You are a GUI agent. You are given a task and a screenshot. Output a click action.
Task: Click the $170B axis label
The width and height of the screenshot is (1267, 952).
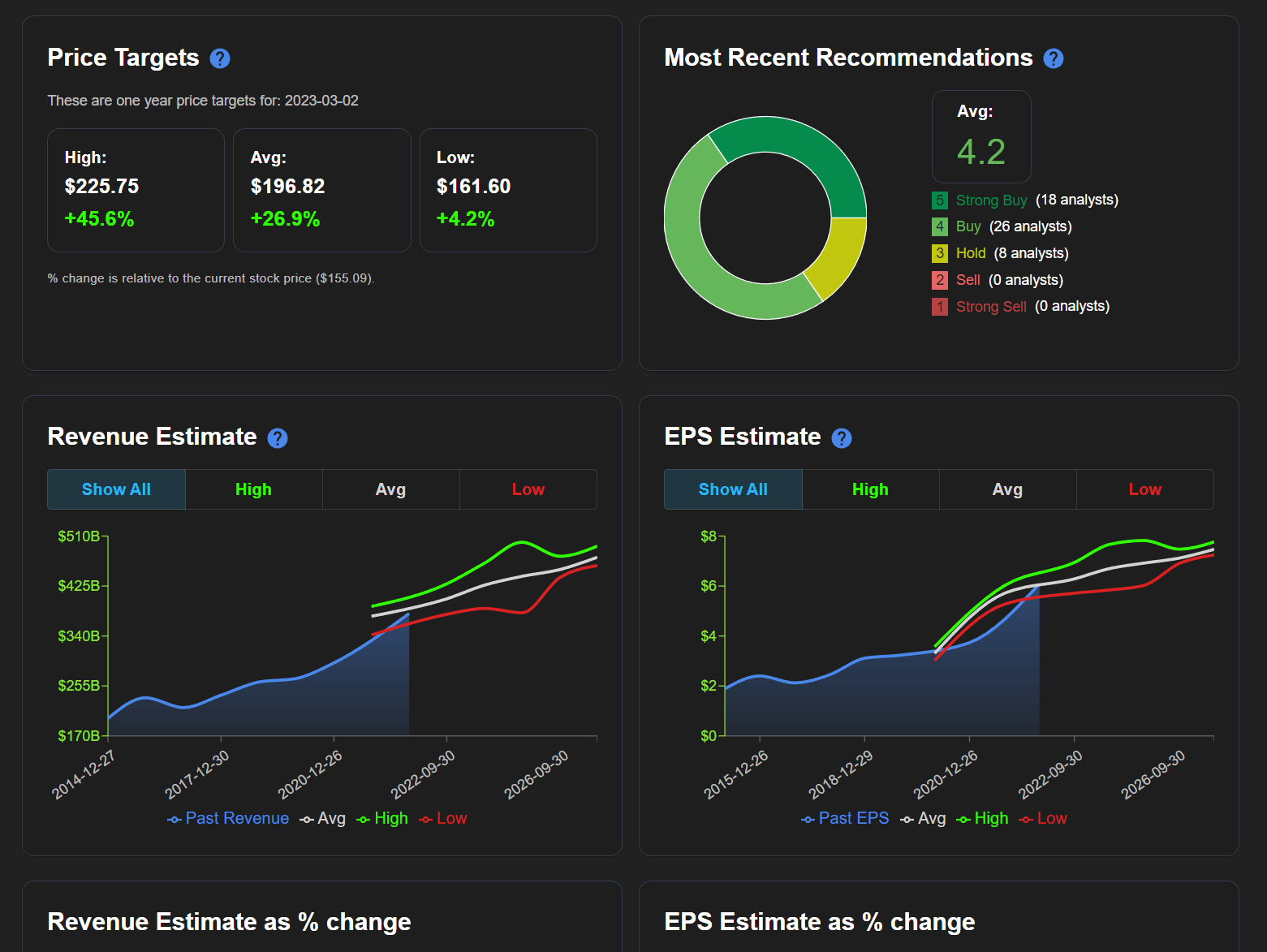(x=79, y=736)
